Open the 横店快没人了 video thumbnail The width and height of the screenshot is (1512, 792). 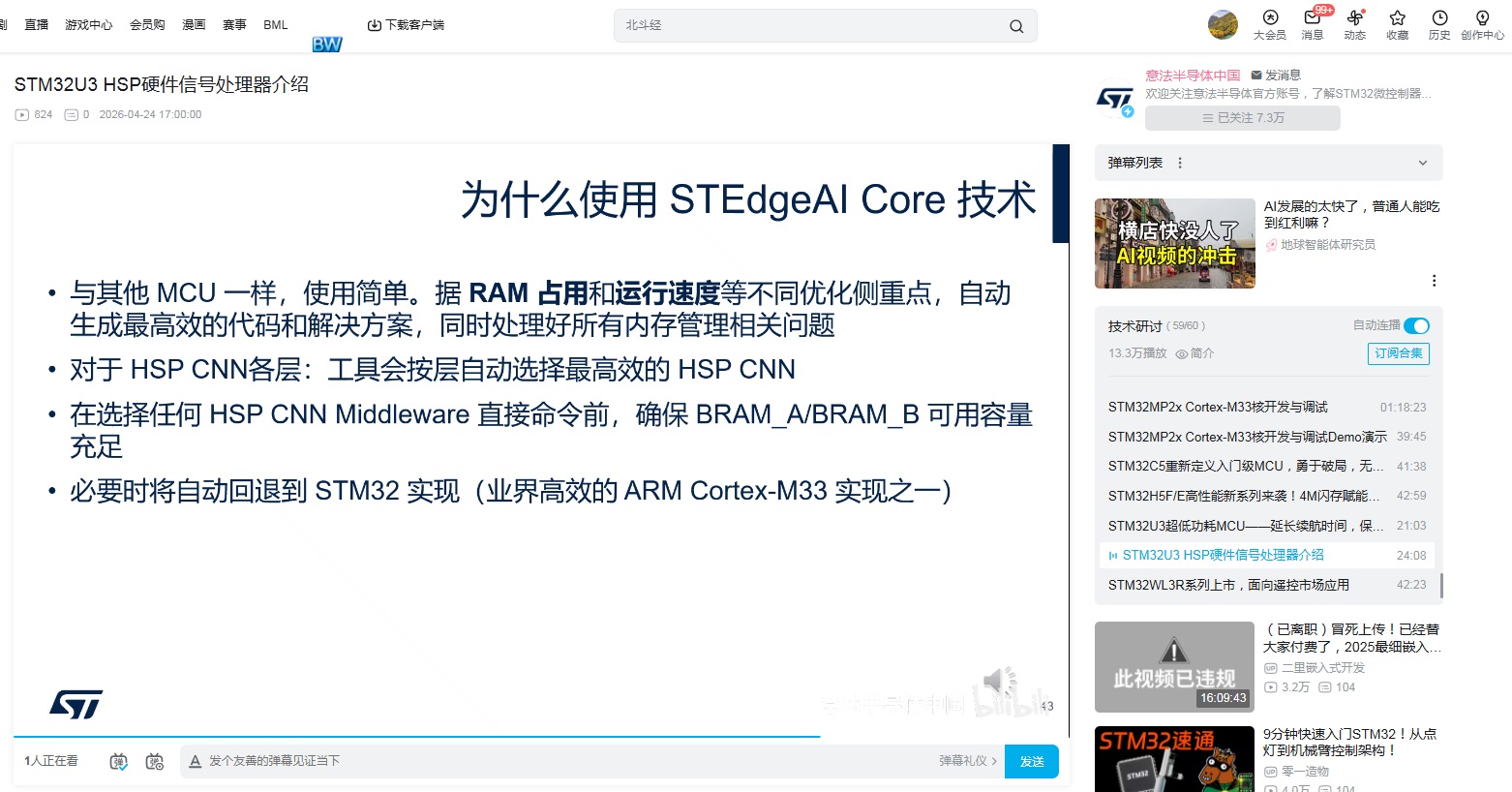(1174, 243)
